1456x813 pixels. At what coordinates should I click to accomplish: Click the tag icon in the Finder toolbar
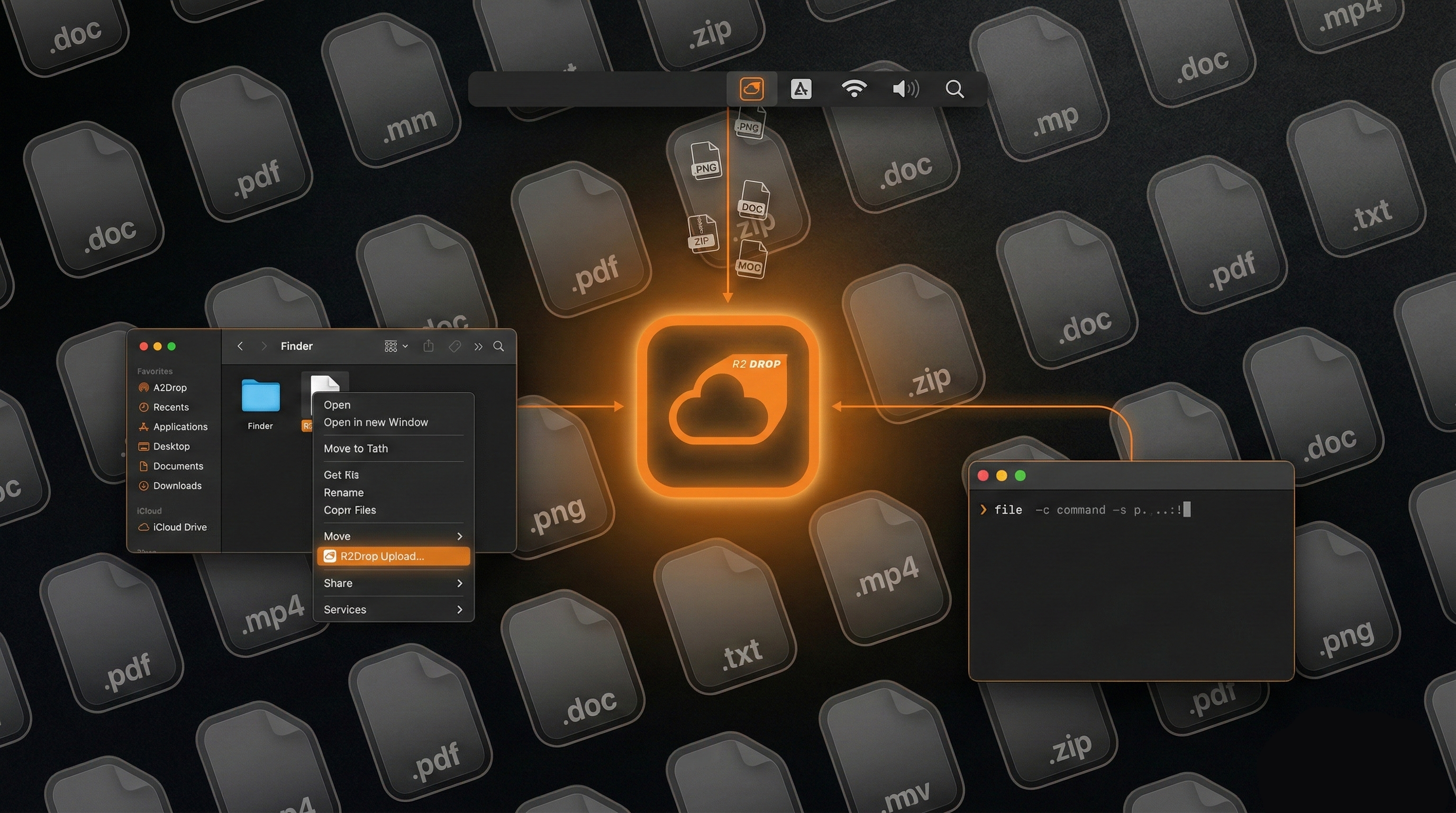tap(456, 346)
